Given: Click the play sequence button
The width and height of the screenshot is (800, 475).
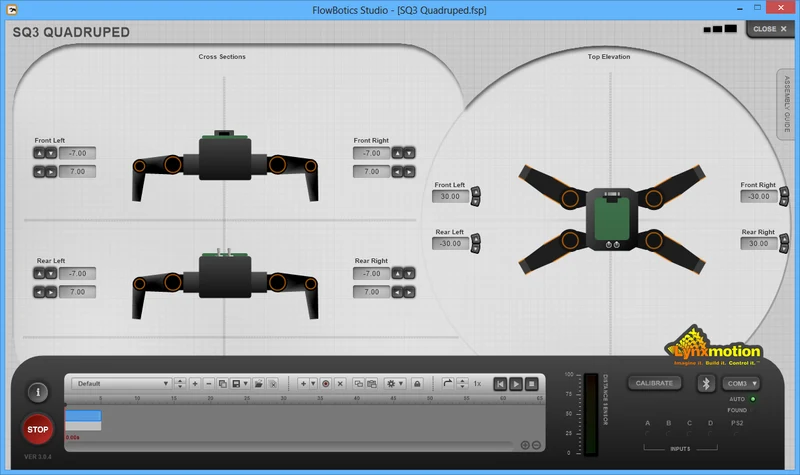Looking at the screenshot, I should pos(516,384).
